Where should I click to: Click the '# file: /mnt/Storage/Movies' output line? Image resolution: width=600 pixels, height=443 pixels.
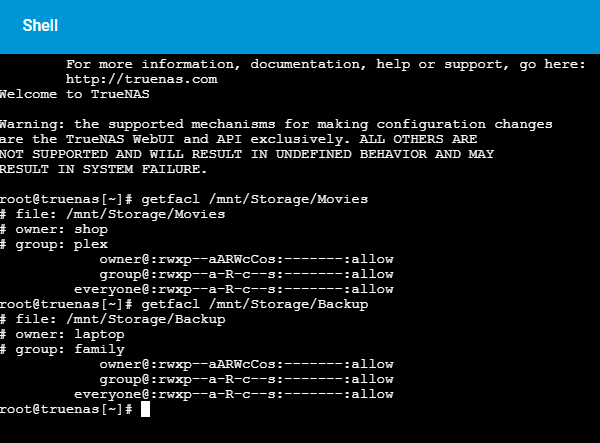(112, 214)
